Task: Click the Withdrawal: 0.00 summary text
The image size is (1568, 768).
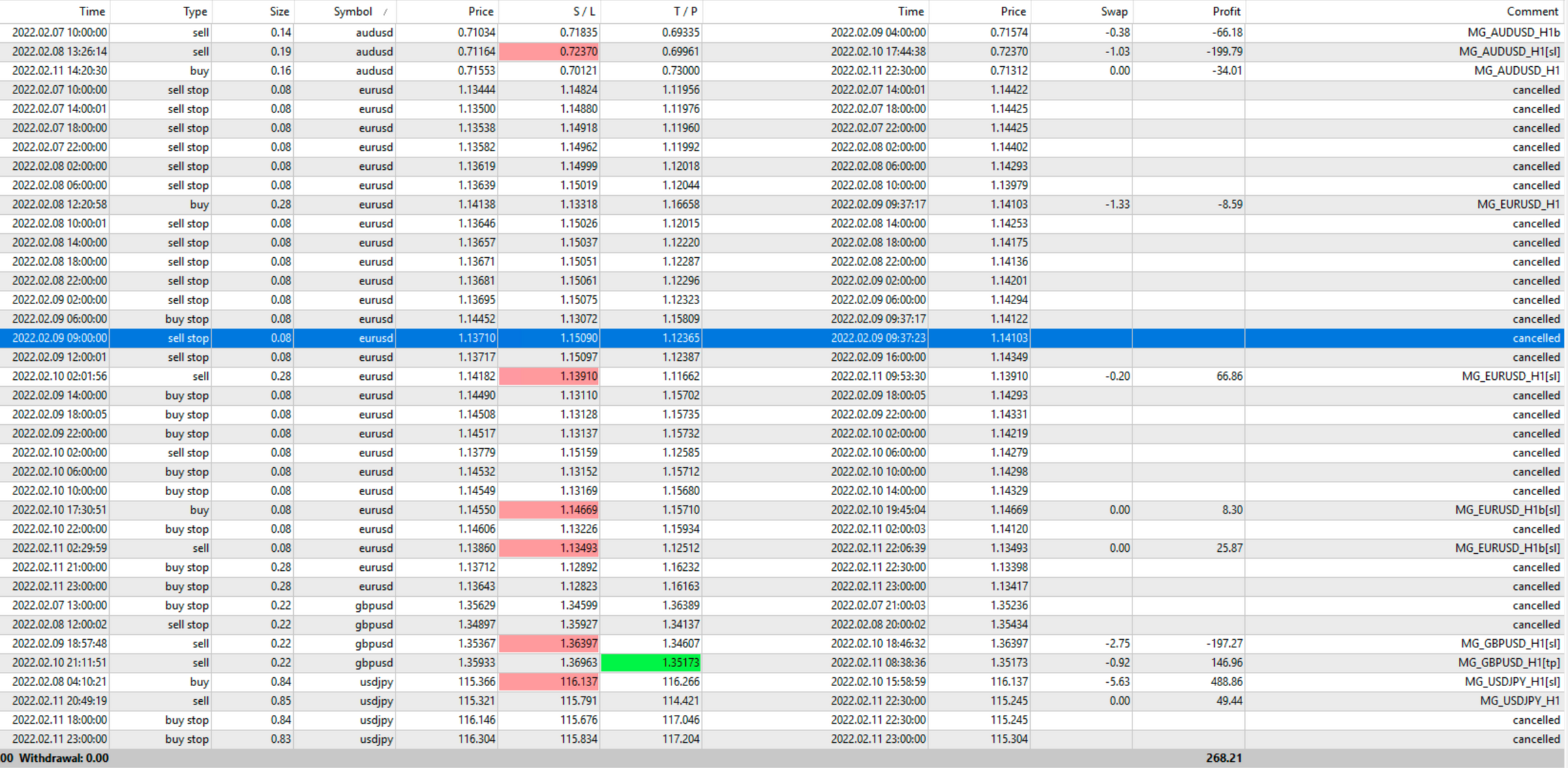Action: (x=63, y=758)
